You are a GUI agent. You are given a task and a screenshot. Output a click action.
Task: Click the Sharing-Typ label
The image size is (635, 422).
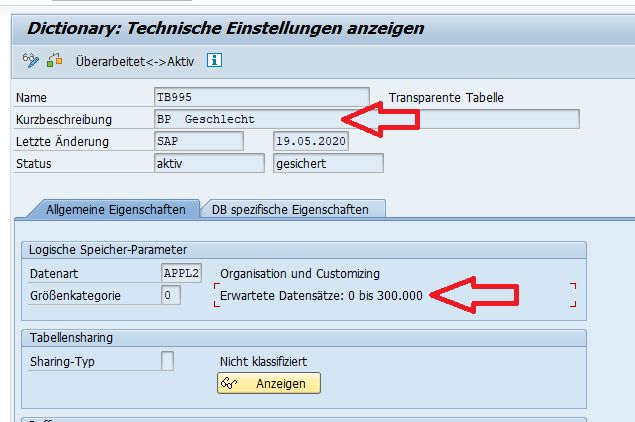[62, 362]
